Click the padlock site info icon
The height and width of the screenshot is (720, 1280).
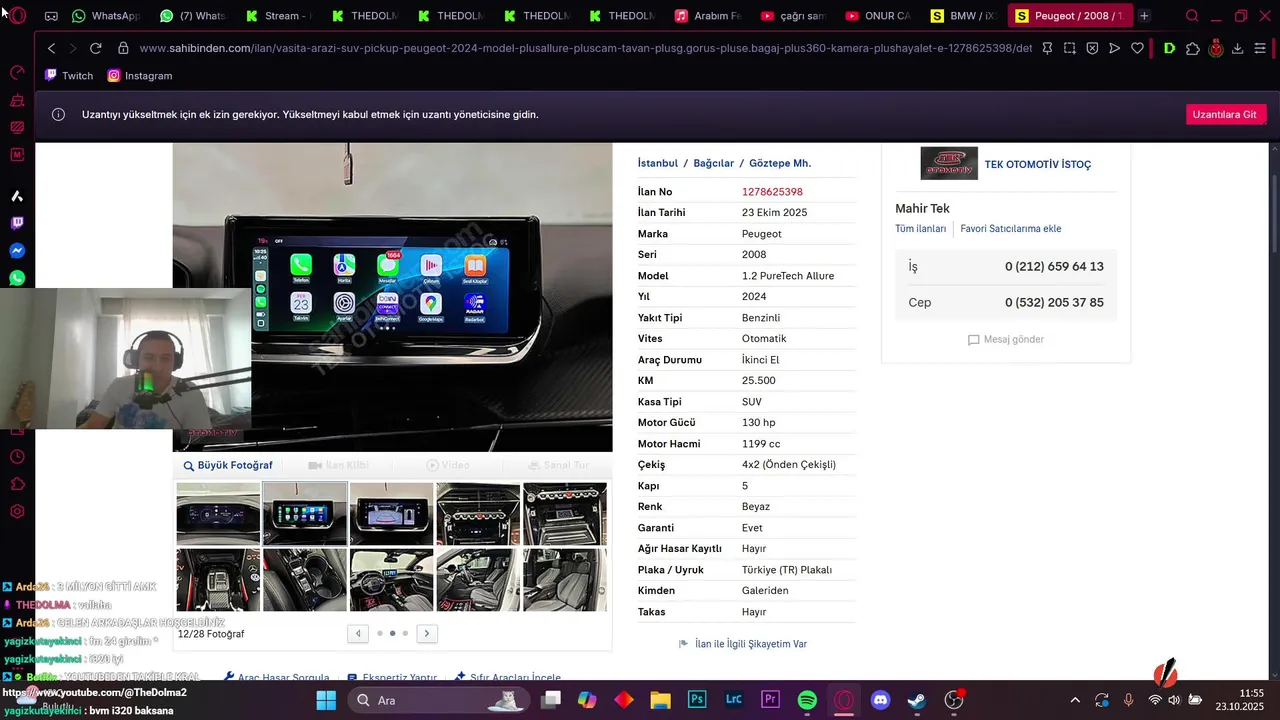click(123, 48)
